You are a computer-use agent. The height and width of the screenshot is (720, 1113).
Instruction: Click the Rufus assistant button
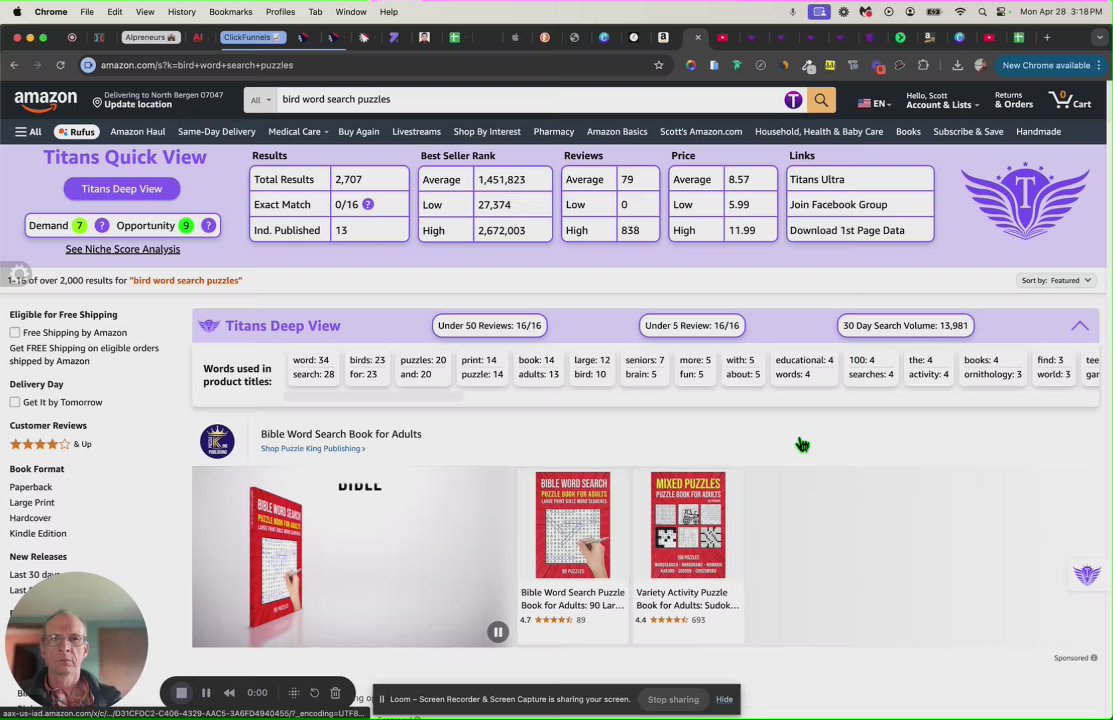(76, 132)
